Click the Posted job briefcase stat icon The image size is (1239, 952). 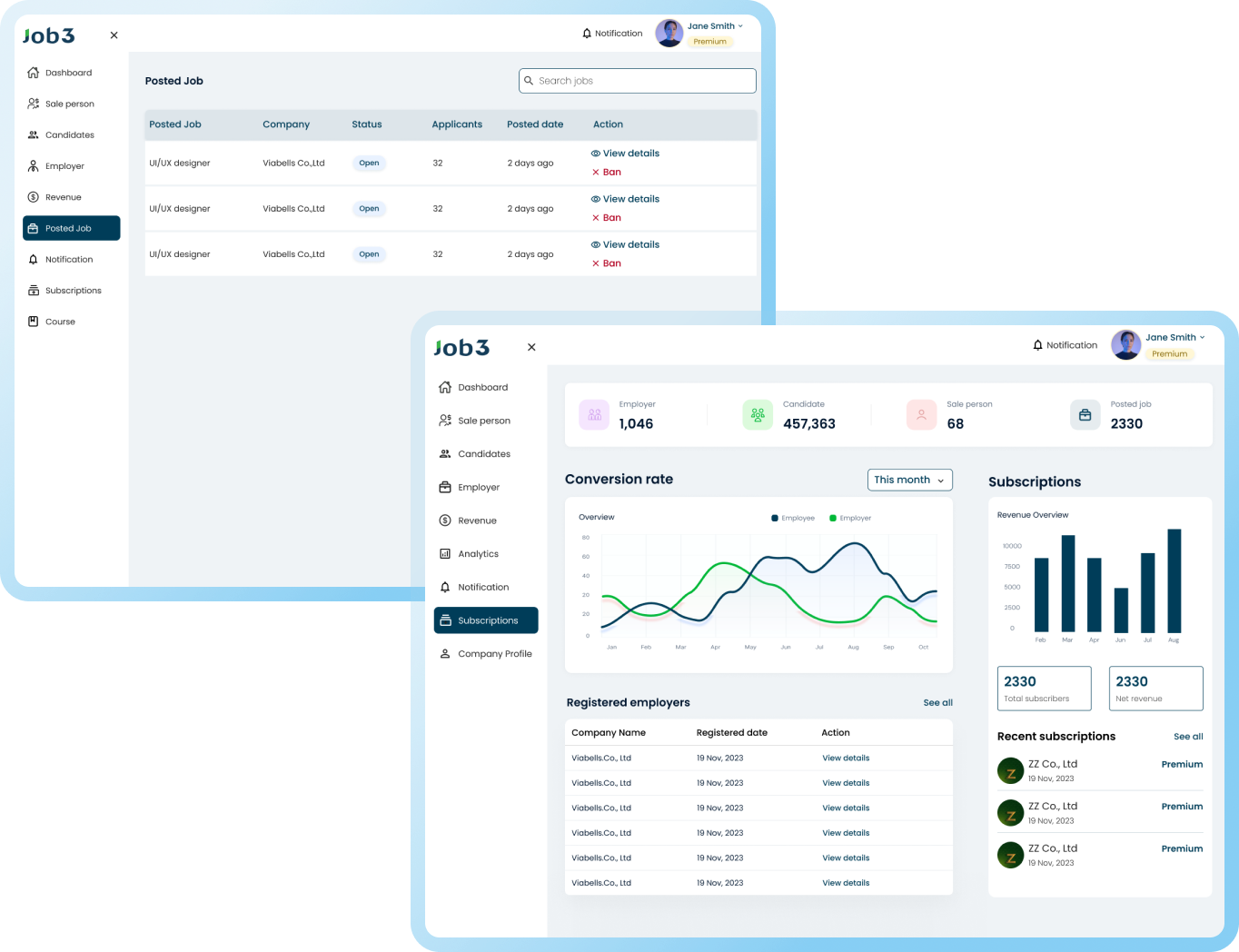coord(1085,415)
